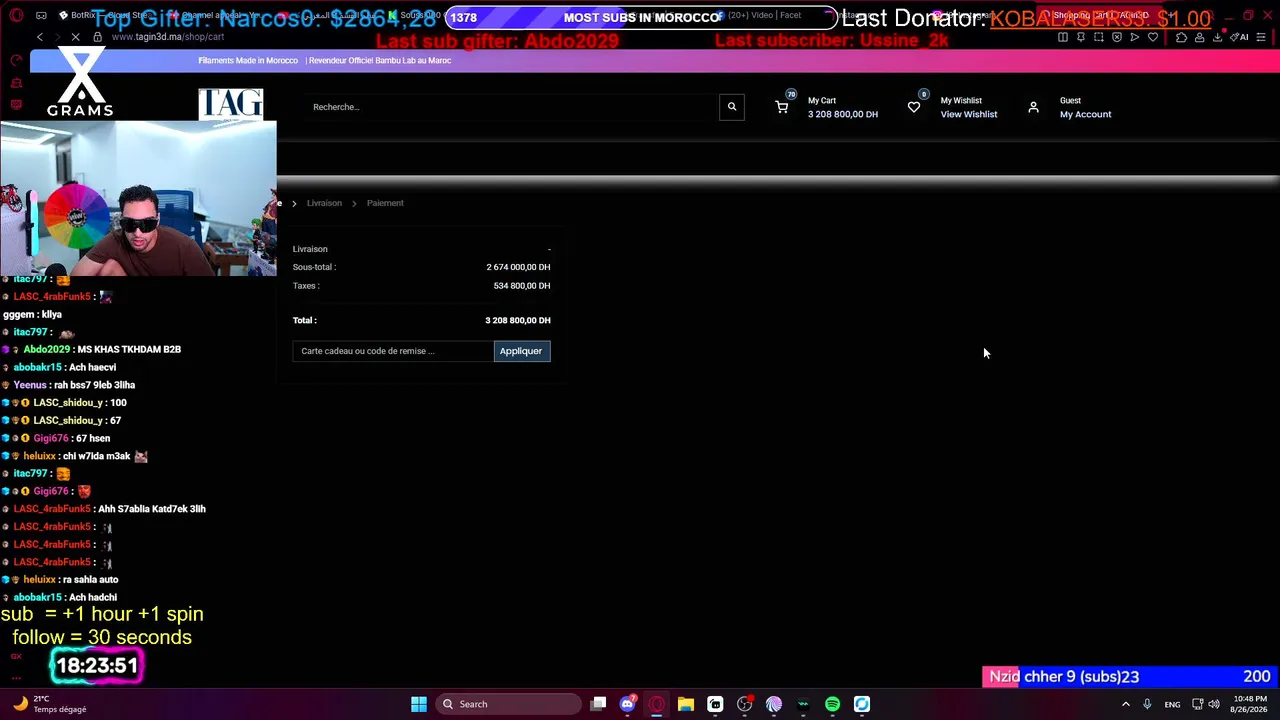Click the Windows taskbar Search box
The width and height of the screenshot is (1280, 720).
point(510,704)
